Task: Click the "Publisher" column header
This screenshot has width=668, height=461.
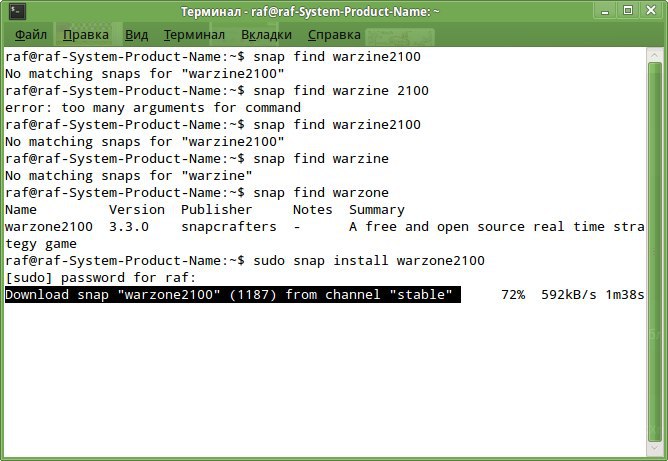Action: point(217,210)
